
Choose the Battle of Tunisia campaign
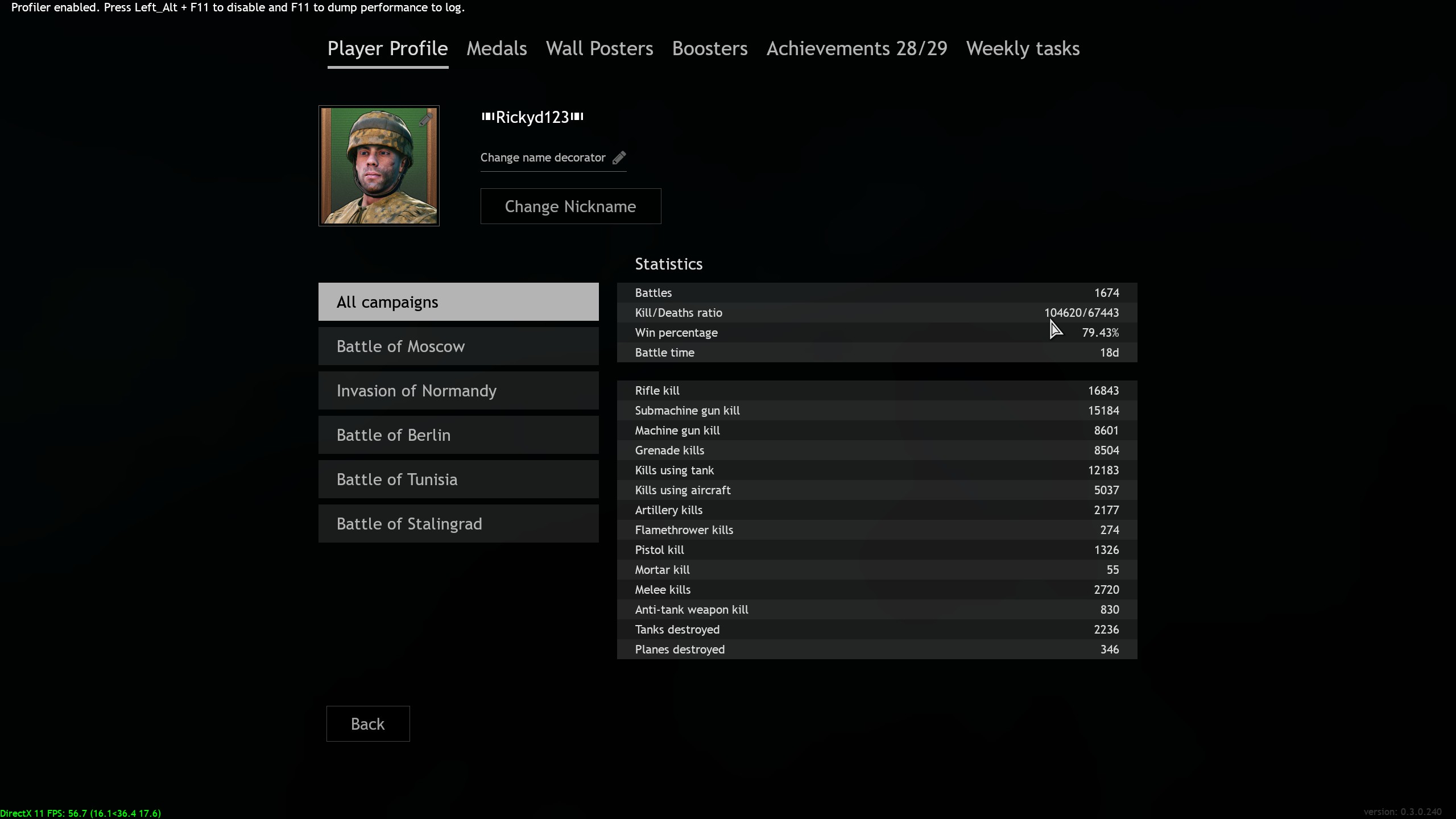[458, 479]
